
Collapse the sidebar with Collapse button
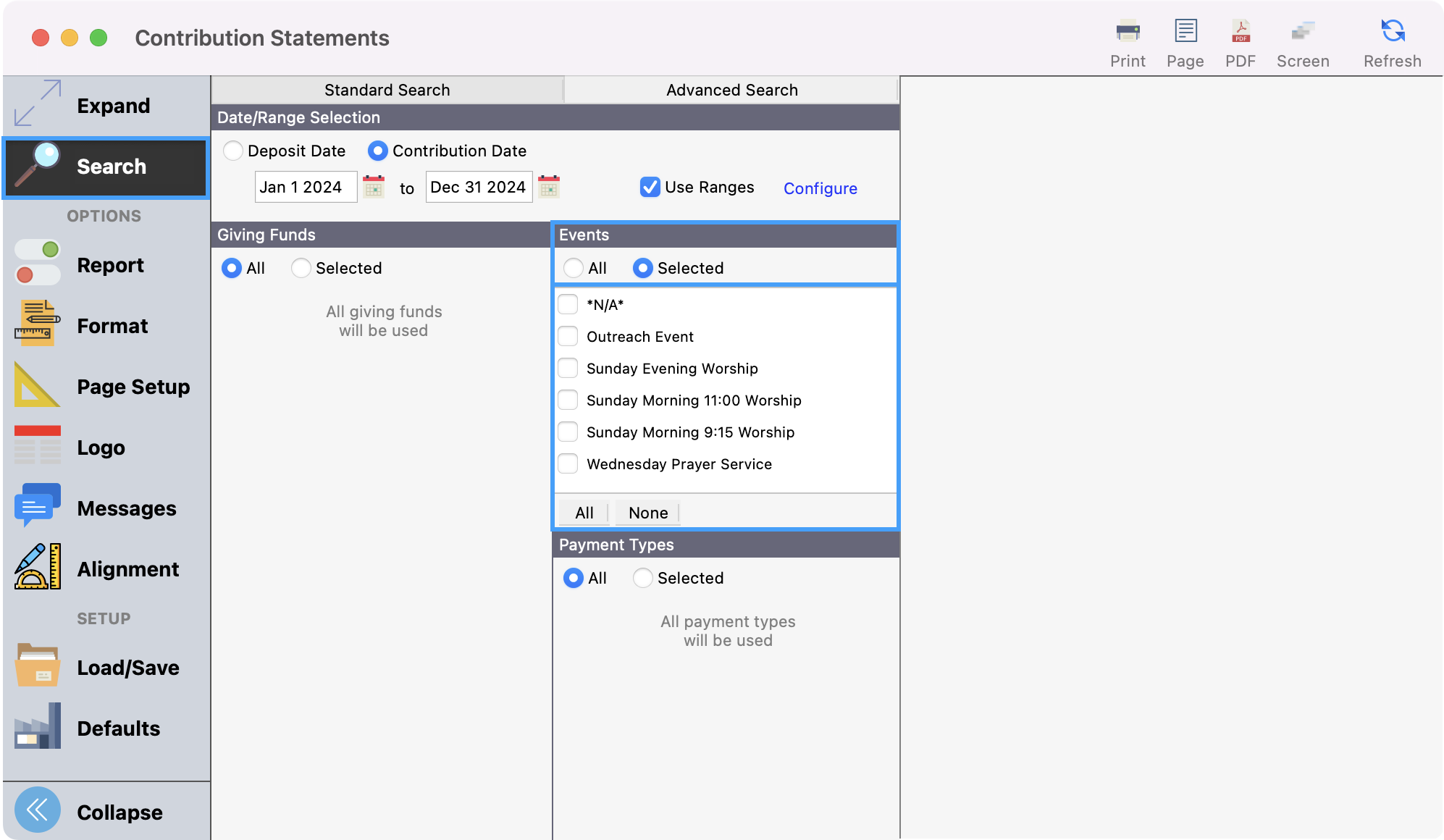pos(38,810)
